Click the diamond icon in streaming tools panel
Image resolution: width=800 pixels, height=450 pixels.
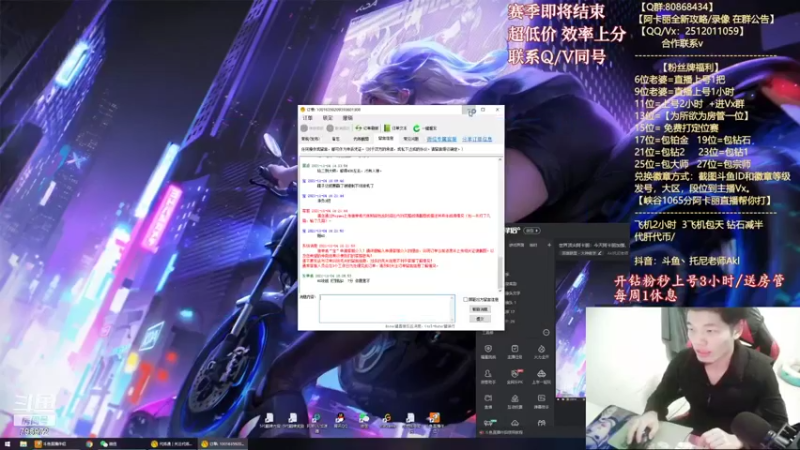coord(541,351)
